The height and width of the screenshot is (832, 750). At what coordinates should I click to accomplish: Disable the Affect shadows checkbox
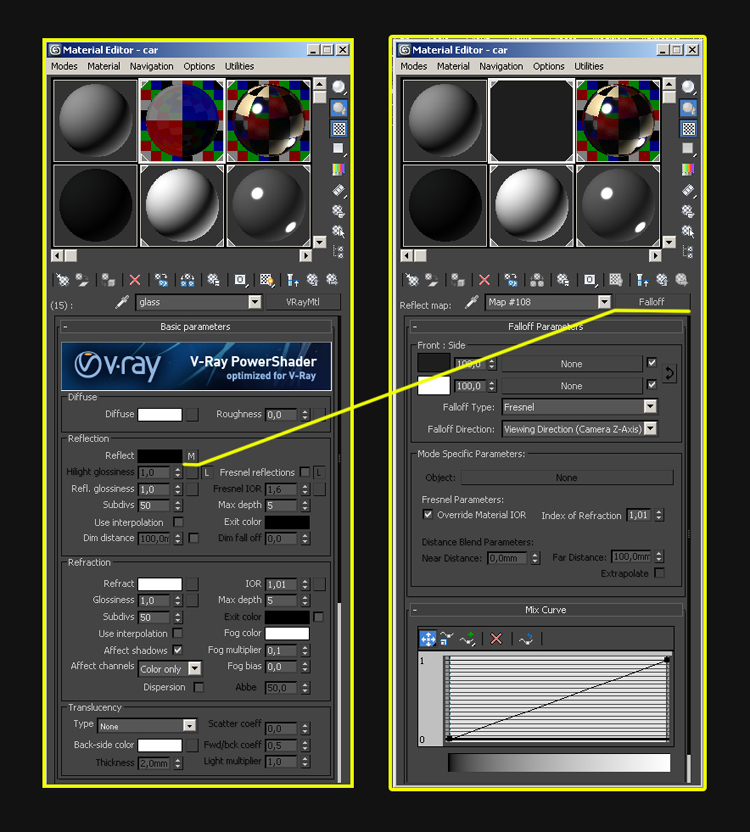coord(178,650)
